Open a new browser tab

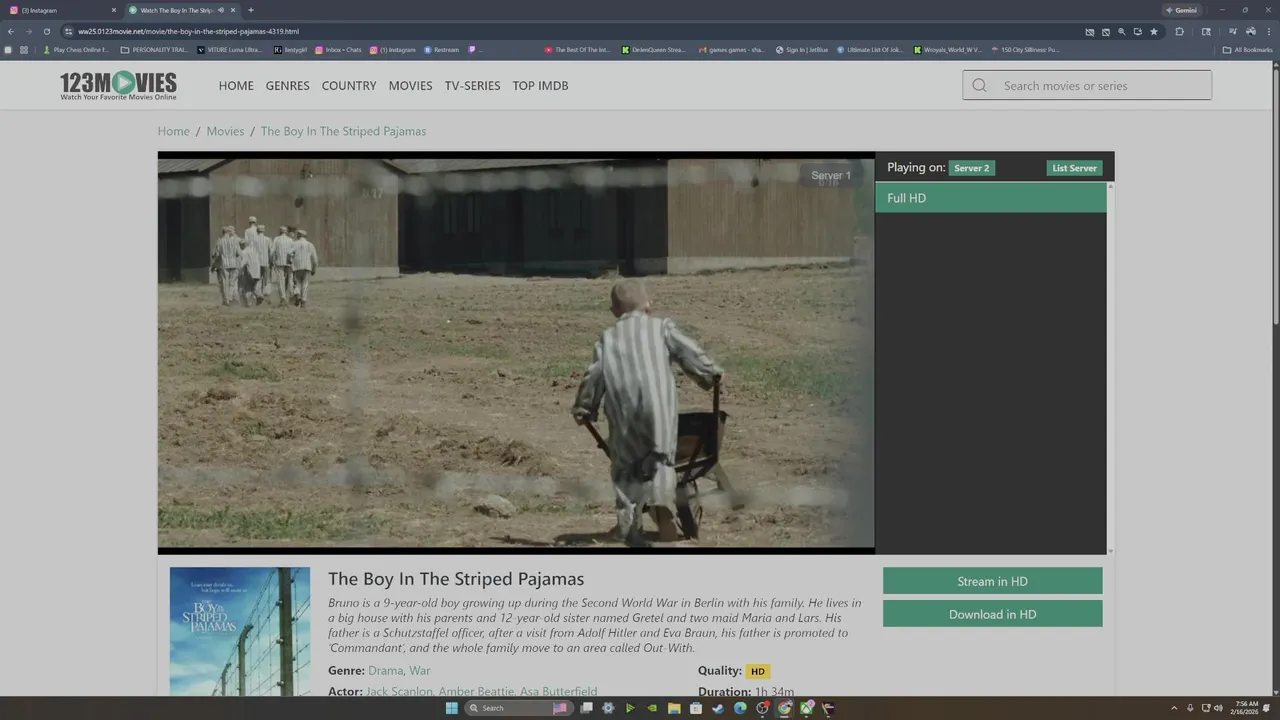[250, 10]
